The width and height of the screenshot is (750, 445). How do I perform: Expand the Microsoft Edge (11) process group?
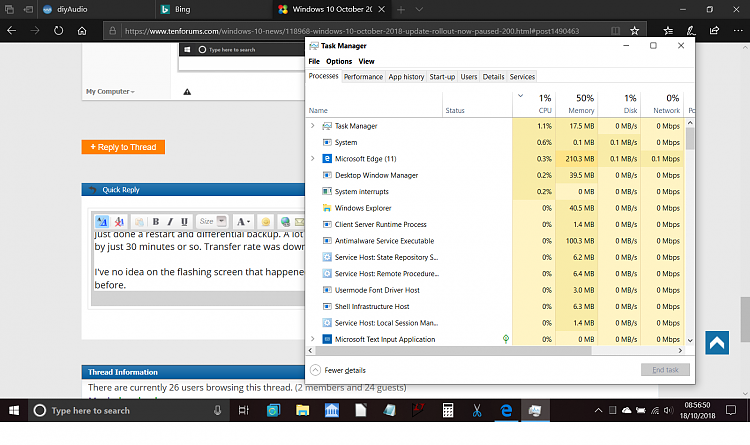click(312, 158)
